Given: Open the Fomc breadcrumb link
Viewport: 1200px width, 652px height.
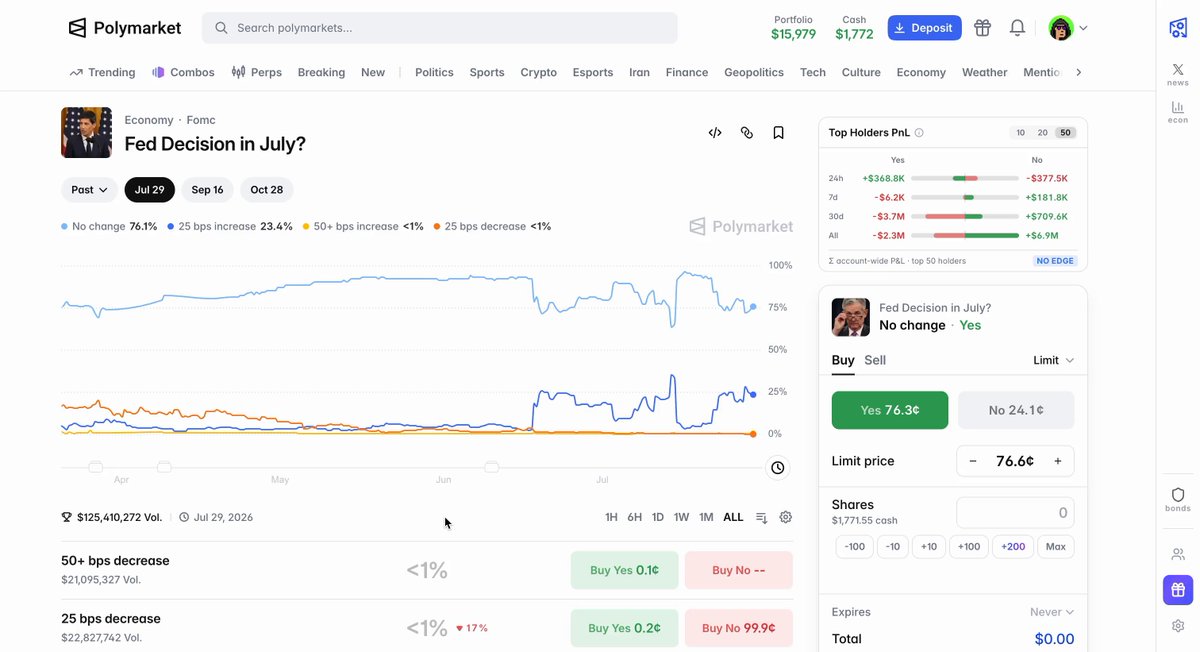Looking at the screenshot, I should pyautogui.click(x=201, y=120).
